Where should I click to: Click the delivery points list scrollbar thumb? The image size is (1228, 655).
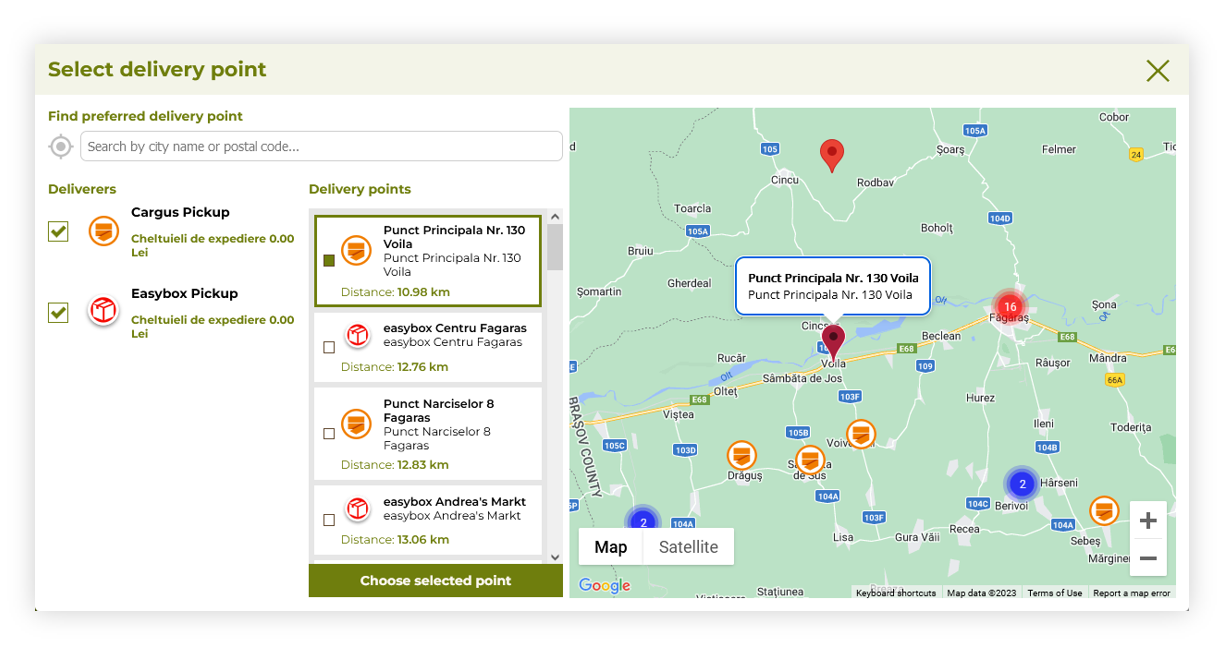[555, 247]
